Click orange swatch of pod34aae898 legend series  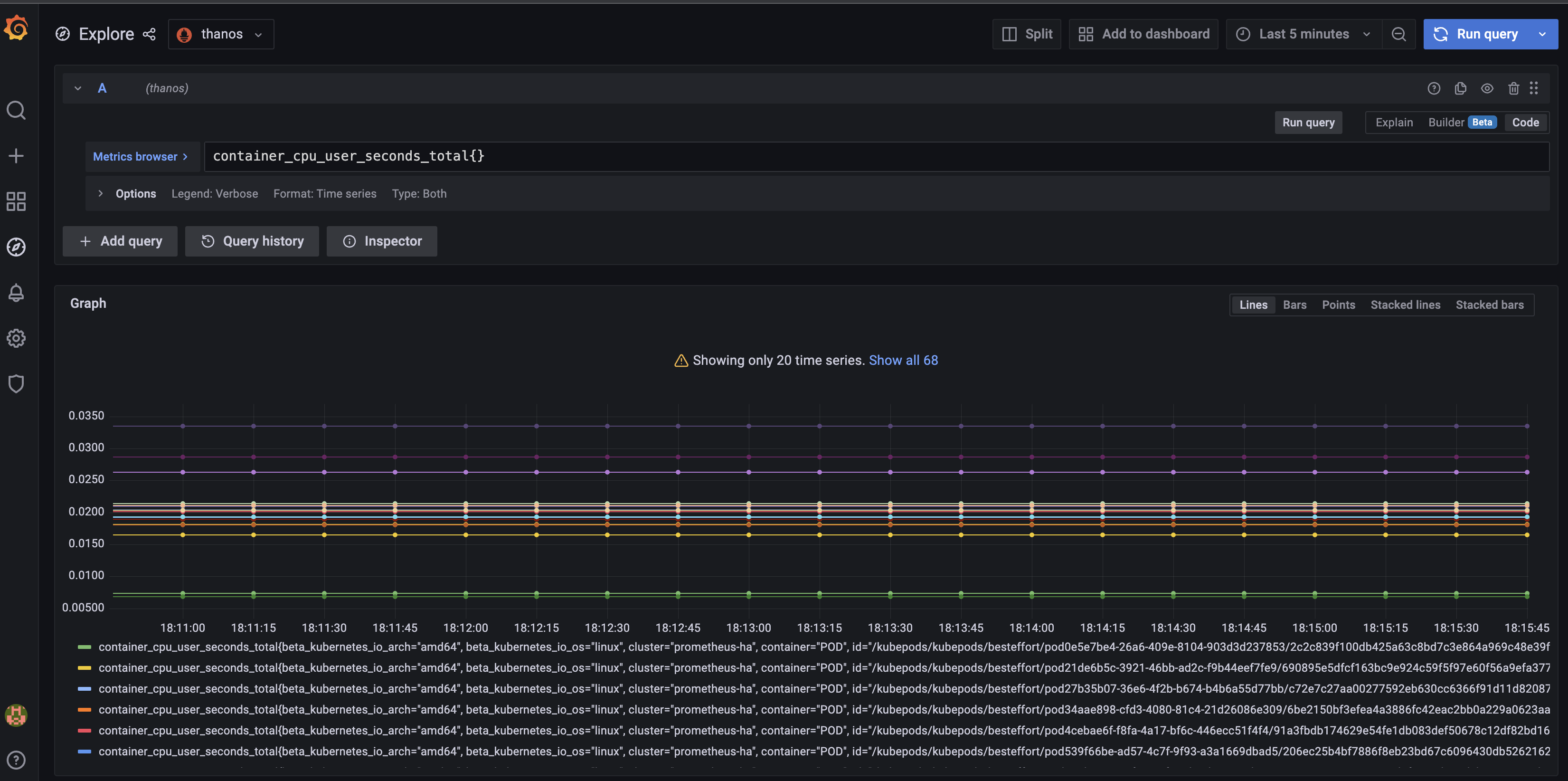click(85, 710)
